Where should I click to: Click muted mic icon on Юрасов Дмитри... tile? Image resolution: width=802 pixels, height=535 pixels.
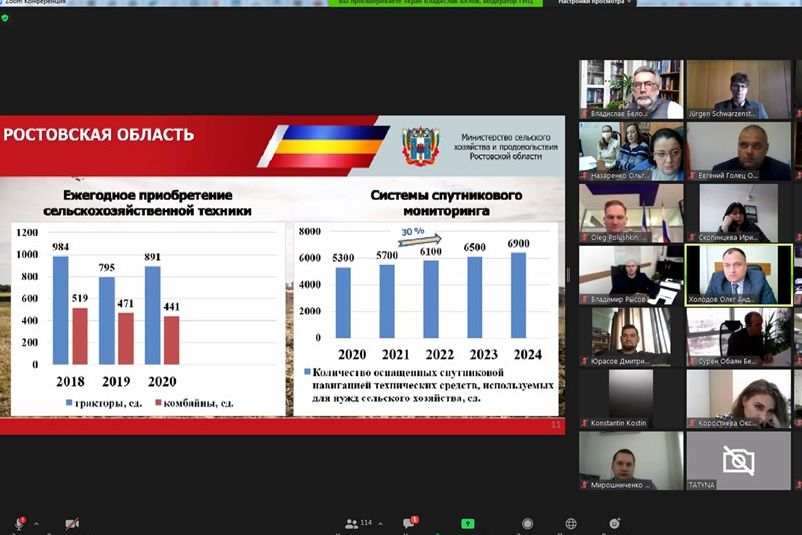coord(585,361)
